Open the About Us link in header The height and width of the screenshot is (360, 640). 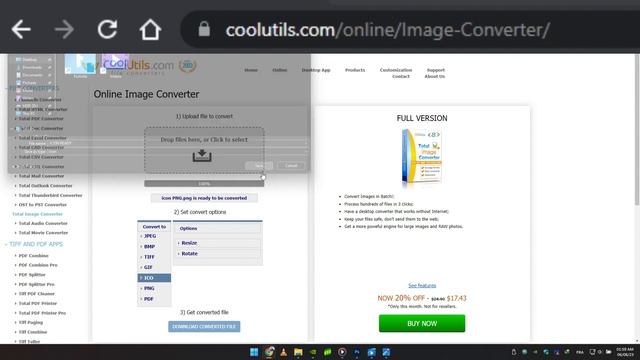(x=435, y=76)
